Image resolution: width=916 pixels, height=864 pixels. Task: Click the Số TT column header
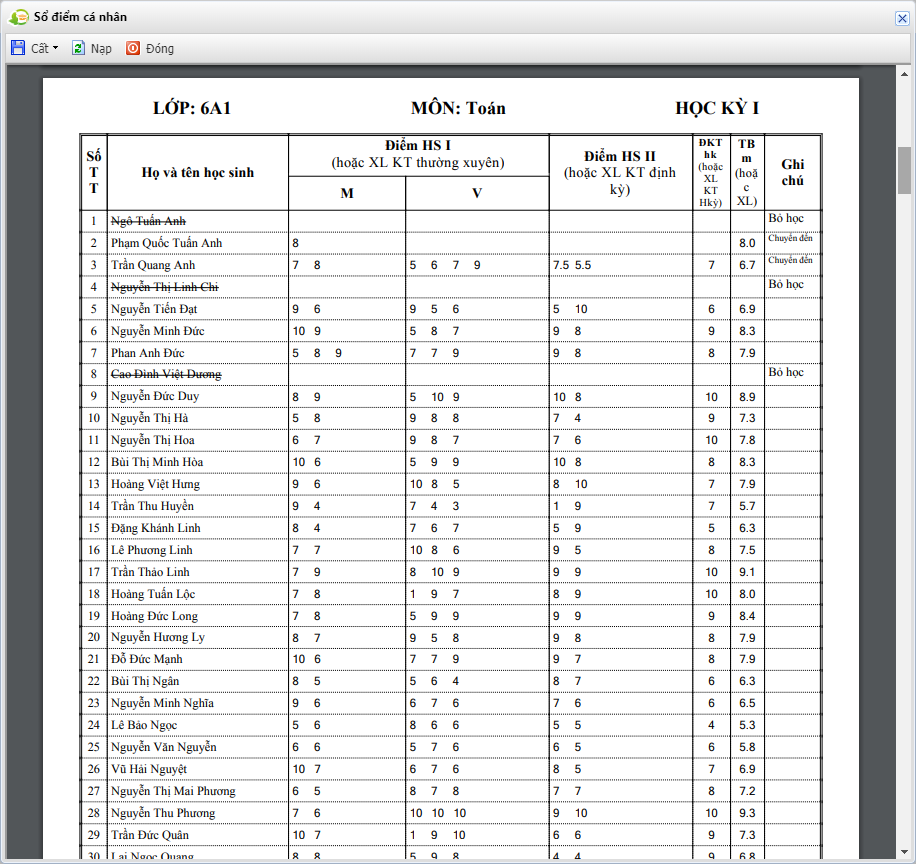click(x=93, y=172)
